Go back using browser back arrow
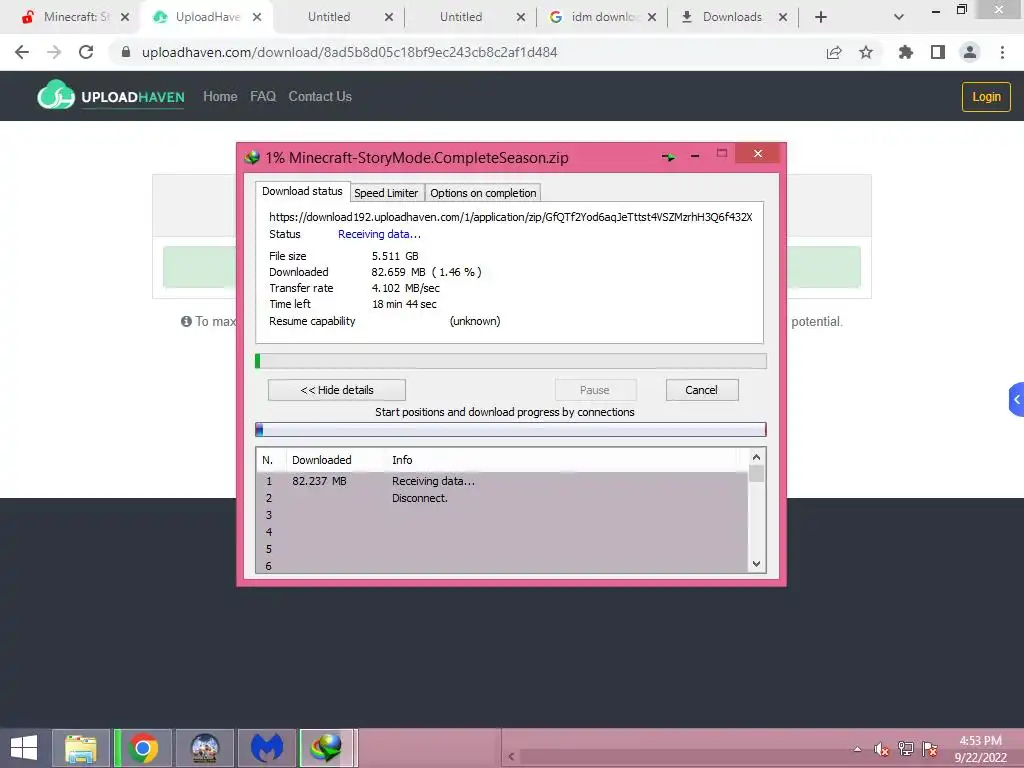 (22, 52)
